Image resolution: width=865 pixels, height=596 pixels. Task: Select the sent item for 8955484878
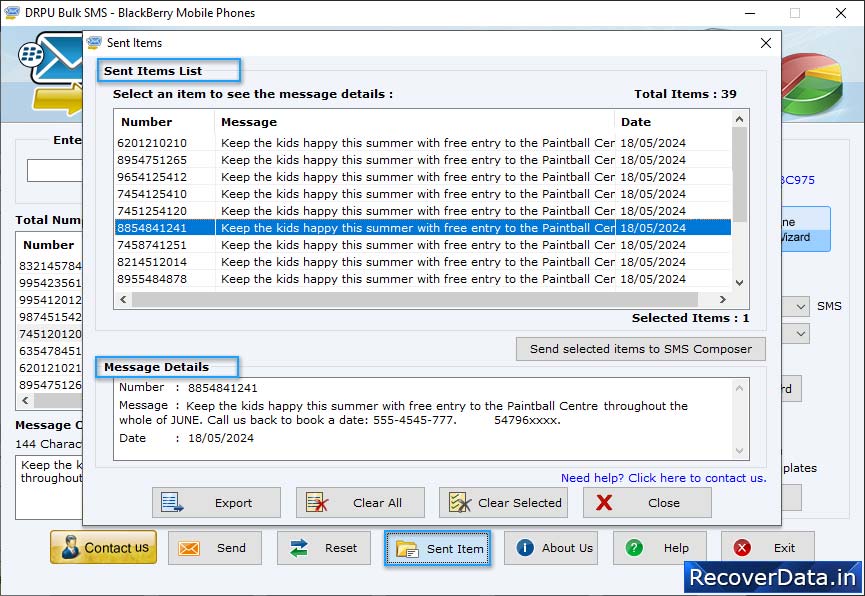click(x=152, y=279)
